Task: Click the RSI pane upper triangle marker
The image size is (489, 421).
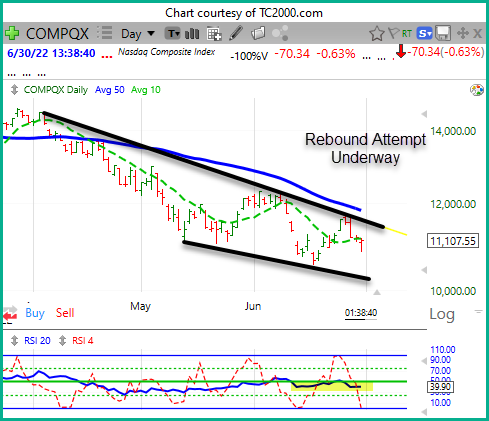Action: 424,361
